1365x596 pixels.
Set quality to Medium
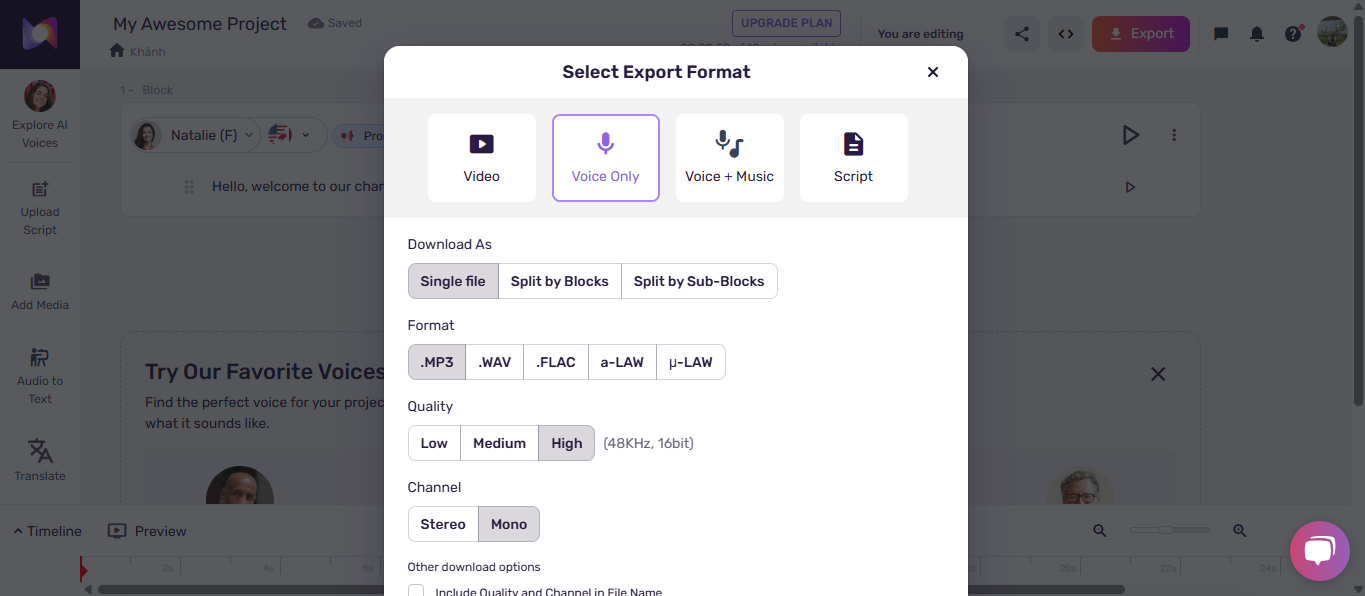499,443
